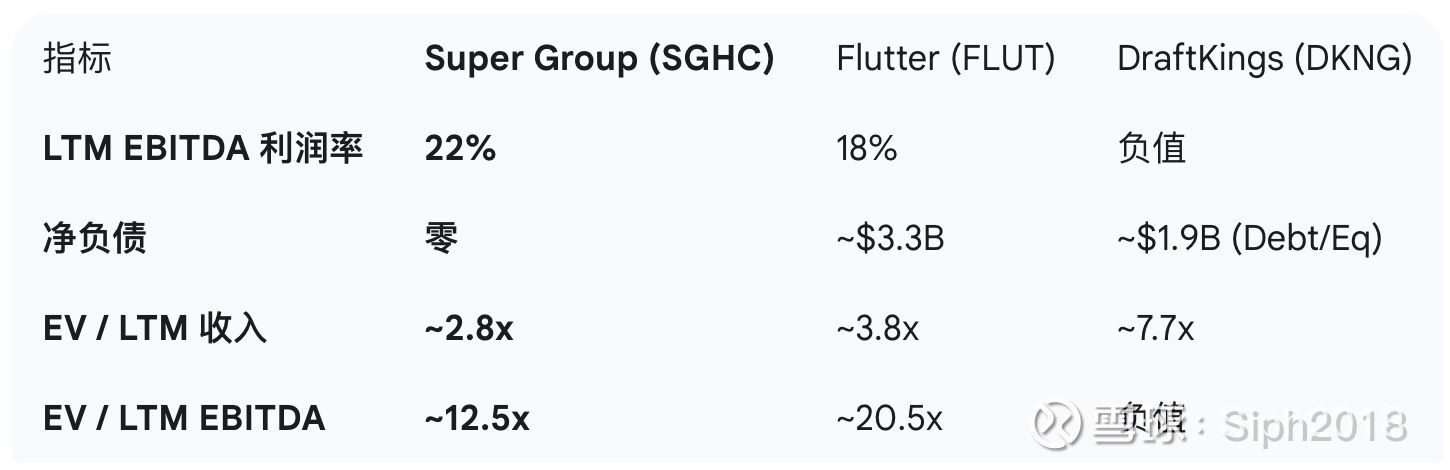Click Flutter's 18% margin cell

coord(866,149)
